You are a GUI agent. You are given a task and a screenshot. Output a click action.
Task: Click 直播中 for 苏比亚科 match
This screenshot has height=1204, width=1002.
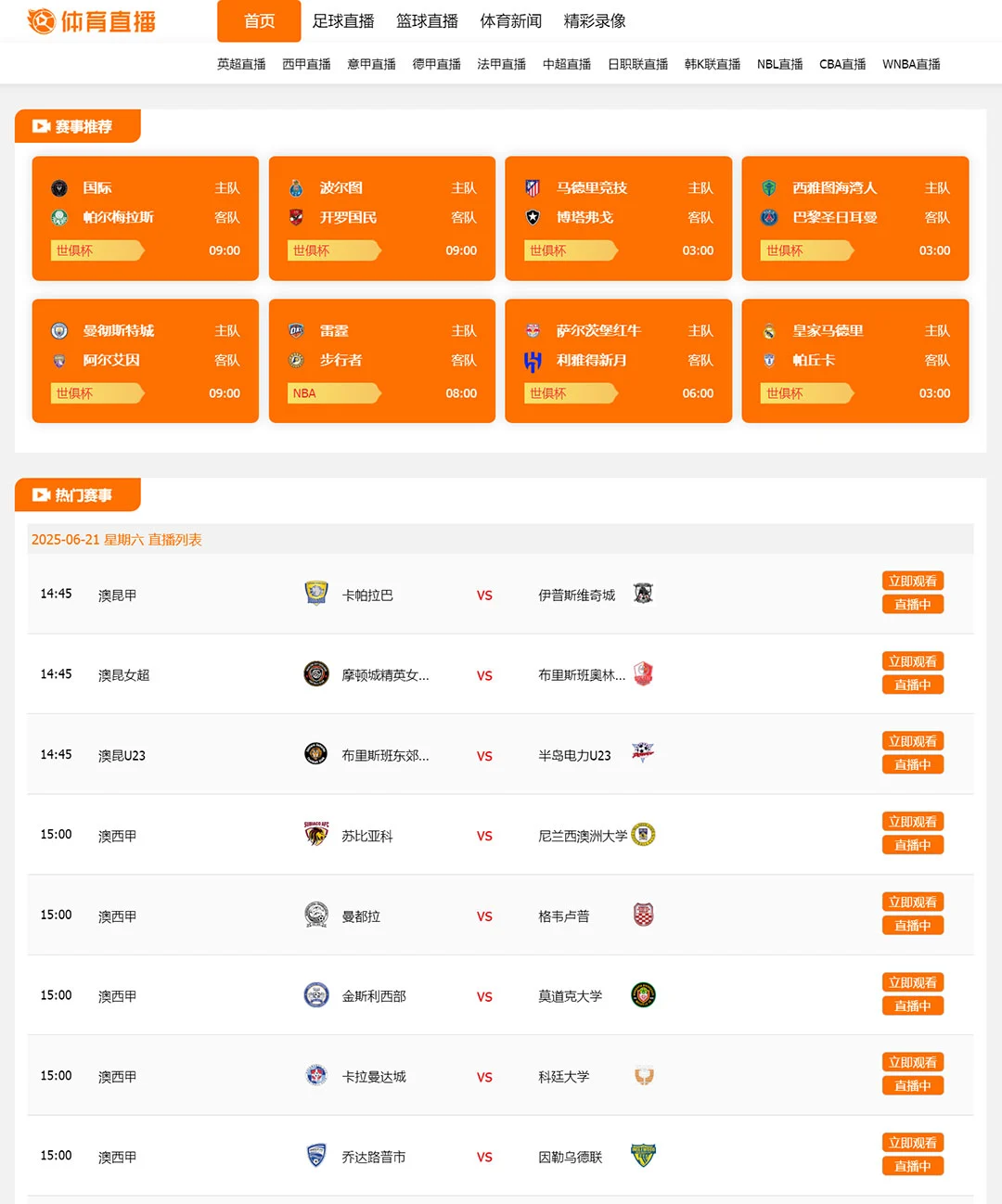click(912, 845)
